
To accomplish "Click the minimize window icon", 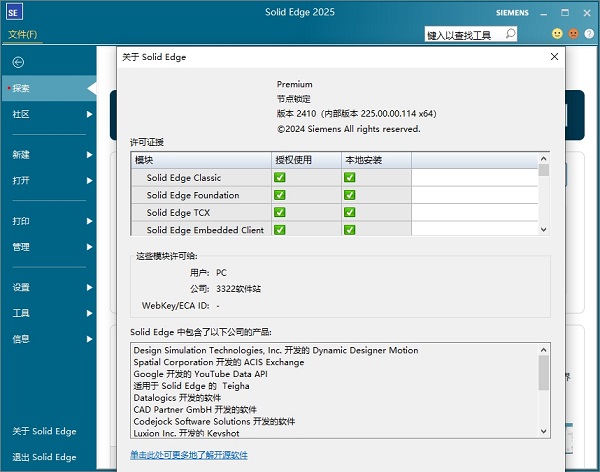I will point(547,12).
